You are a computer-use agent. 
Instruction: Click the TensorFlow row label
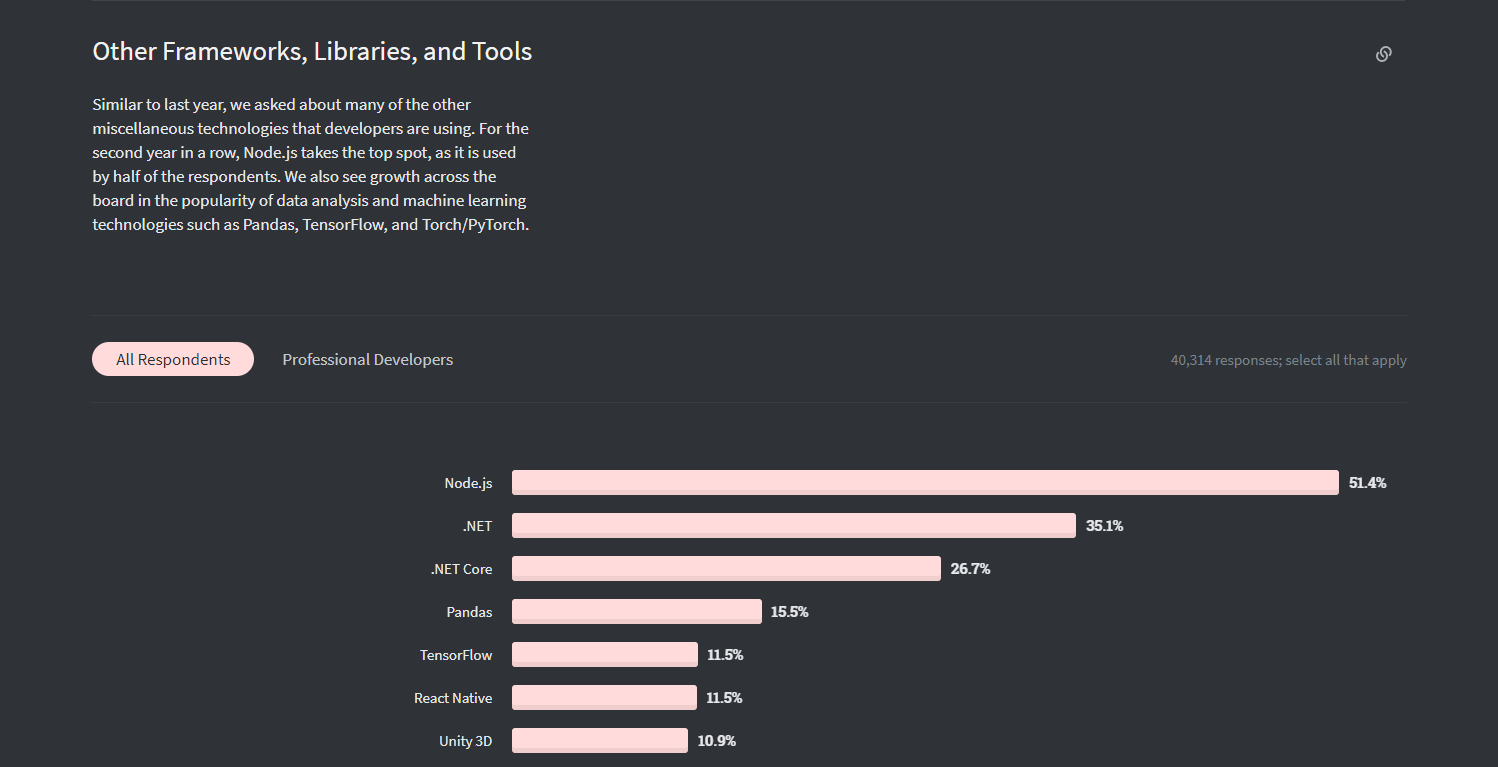pos(456,655)
